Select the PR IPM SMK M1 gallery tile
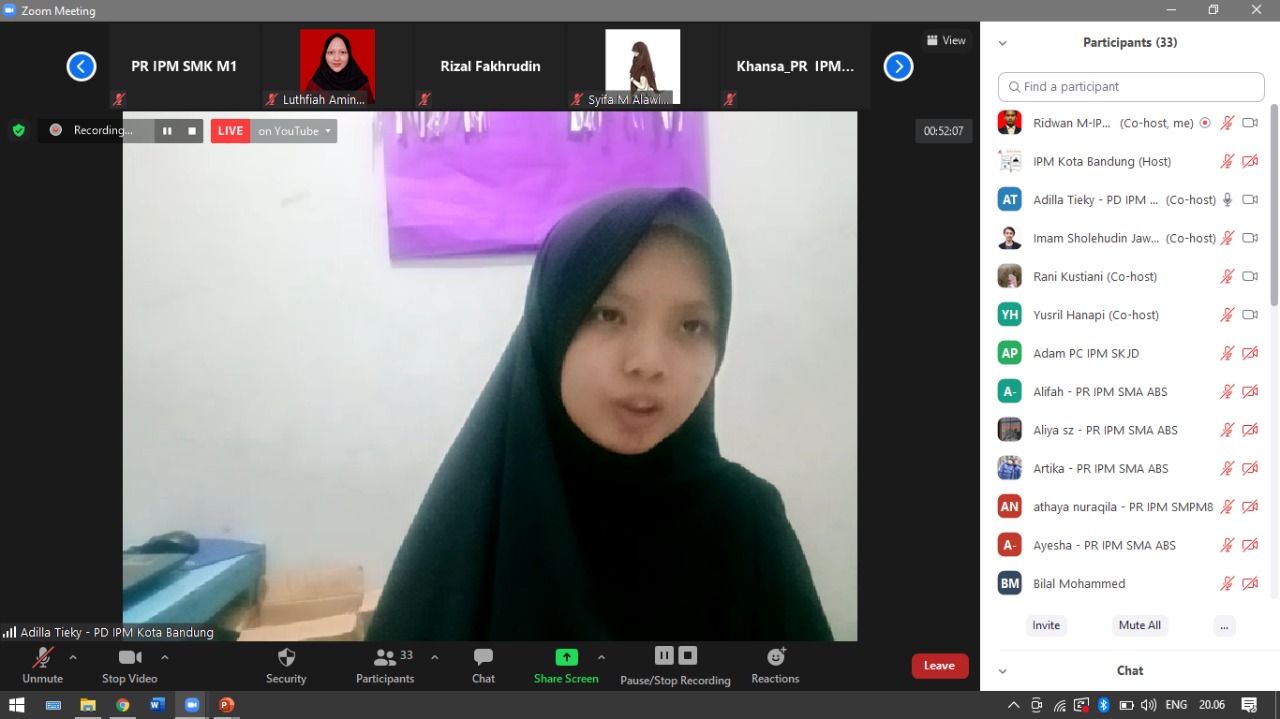This screenshot has width=1280, height=719. pyautogui.click(x=184, y=67)
